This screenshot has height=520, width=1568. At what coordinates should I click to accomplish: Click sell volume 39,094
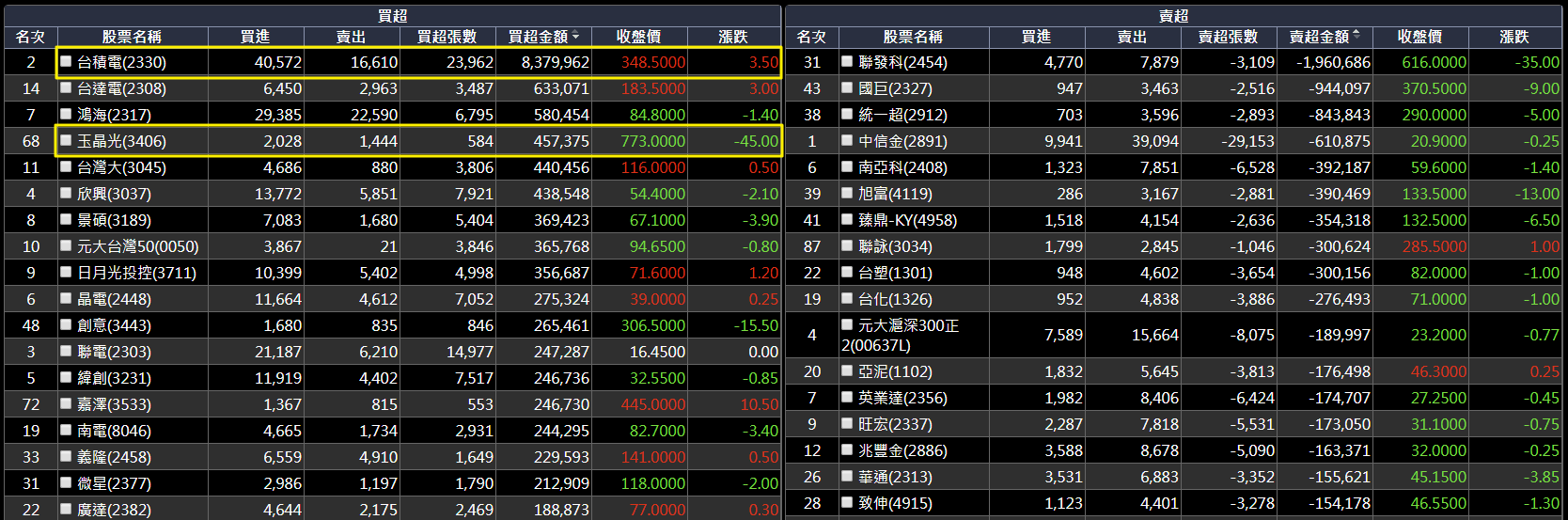(x=1155, y=141)
